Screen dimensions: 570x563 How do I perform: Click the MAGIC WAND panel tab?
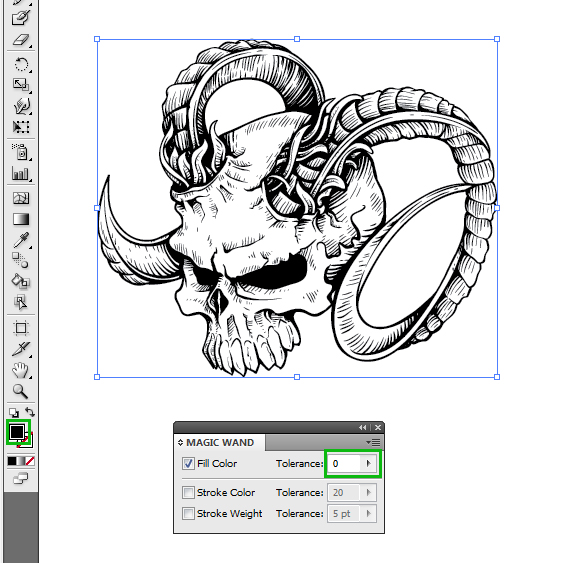point(220,442)
